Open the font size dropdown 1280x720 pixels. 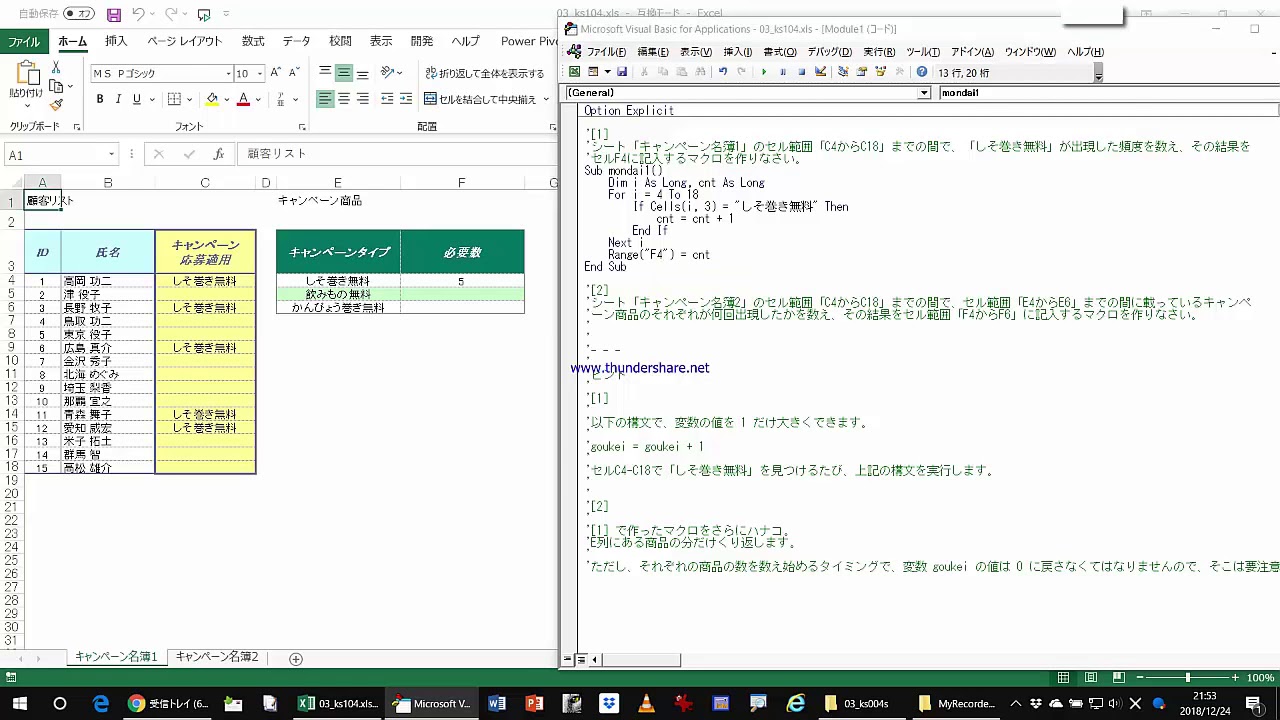[x=260, y=74]
